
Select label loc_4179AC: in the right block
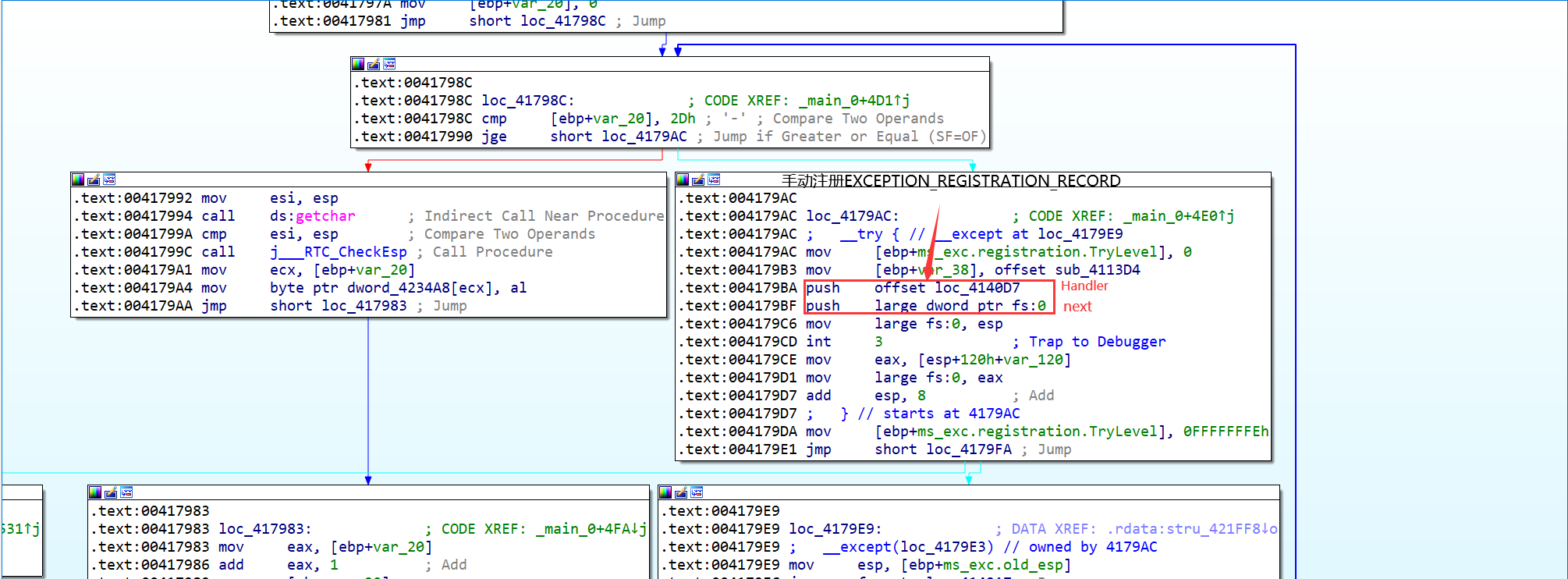(853, 216)
